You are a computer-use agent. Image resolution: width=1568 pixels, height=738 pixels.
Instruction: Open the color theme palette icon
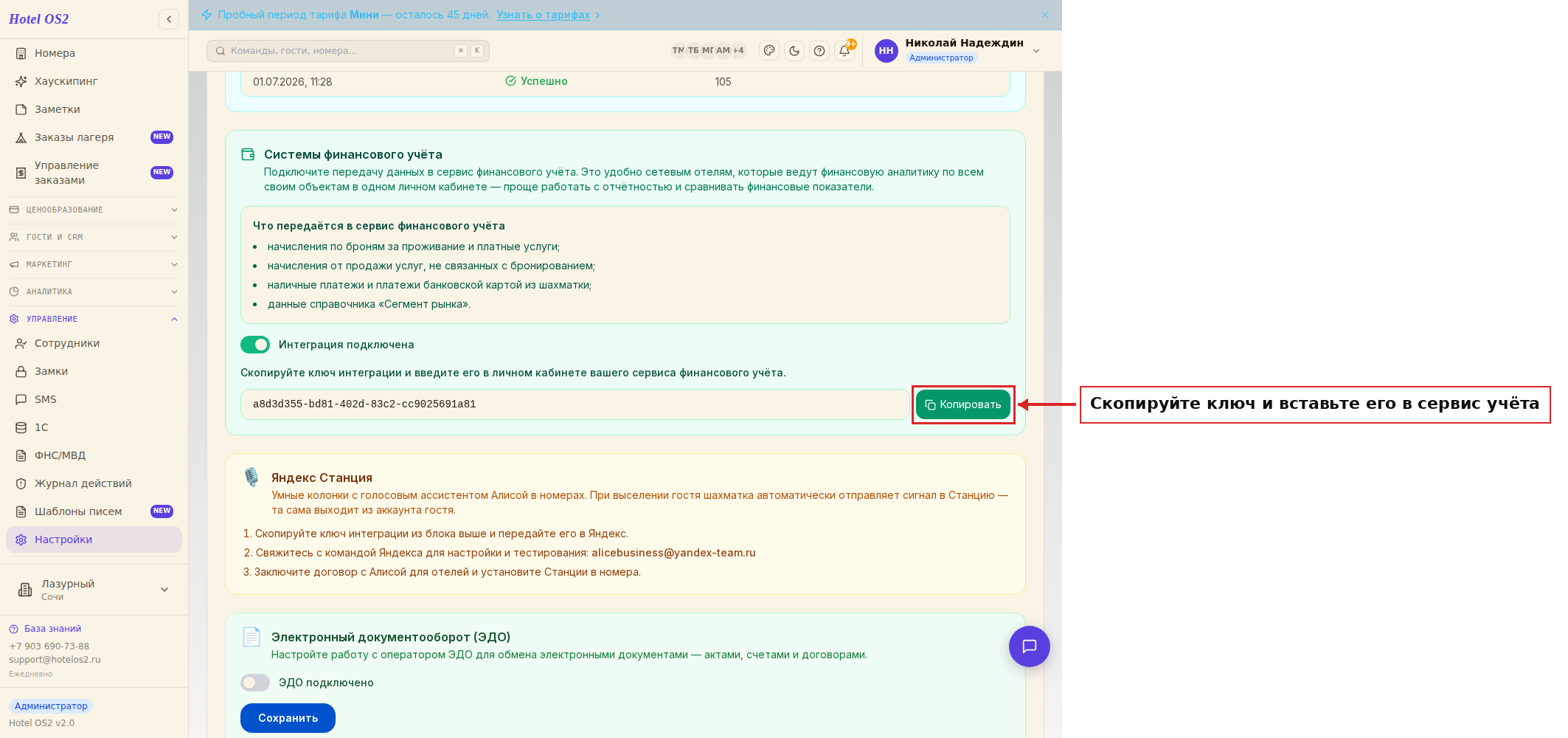click(x=769, y=51)
